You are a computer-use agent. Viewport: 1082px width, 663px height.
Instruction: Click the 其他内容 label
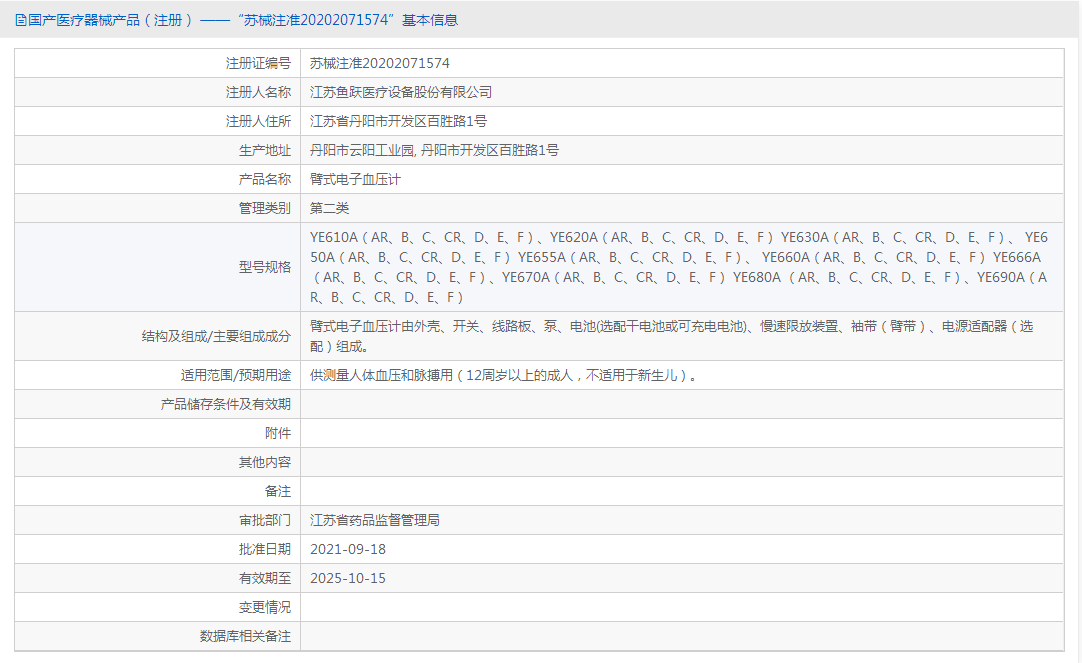tap(265, 462)
